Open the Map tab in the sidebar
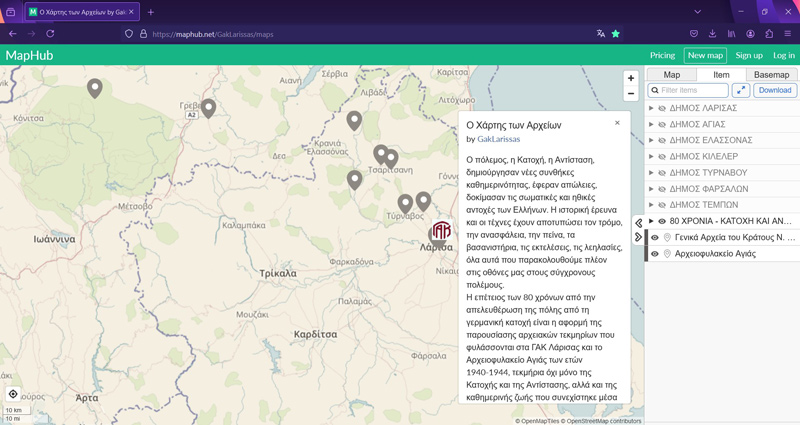This screenshot has height=425, width=800. pos(672,75)
